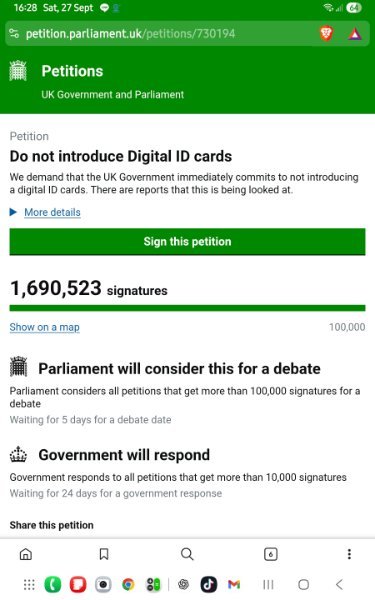Open bookmarks icon in bottom toolbar
375x600 pixels.
(x=104, y=554)
